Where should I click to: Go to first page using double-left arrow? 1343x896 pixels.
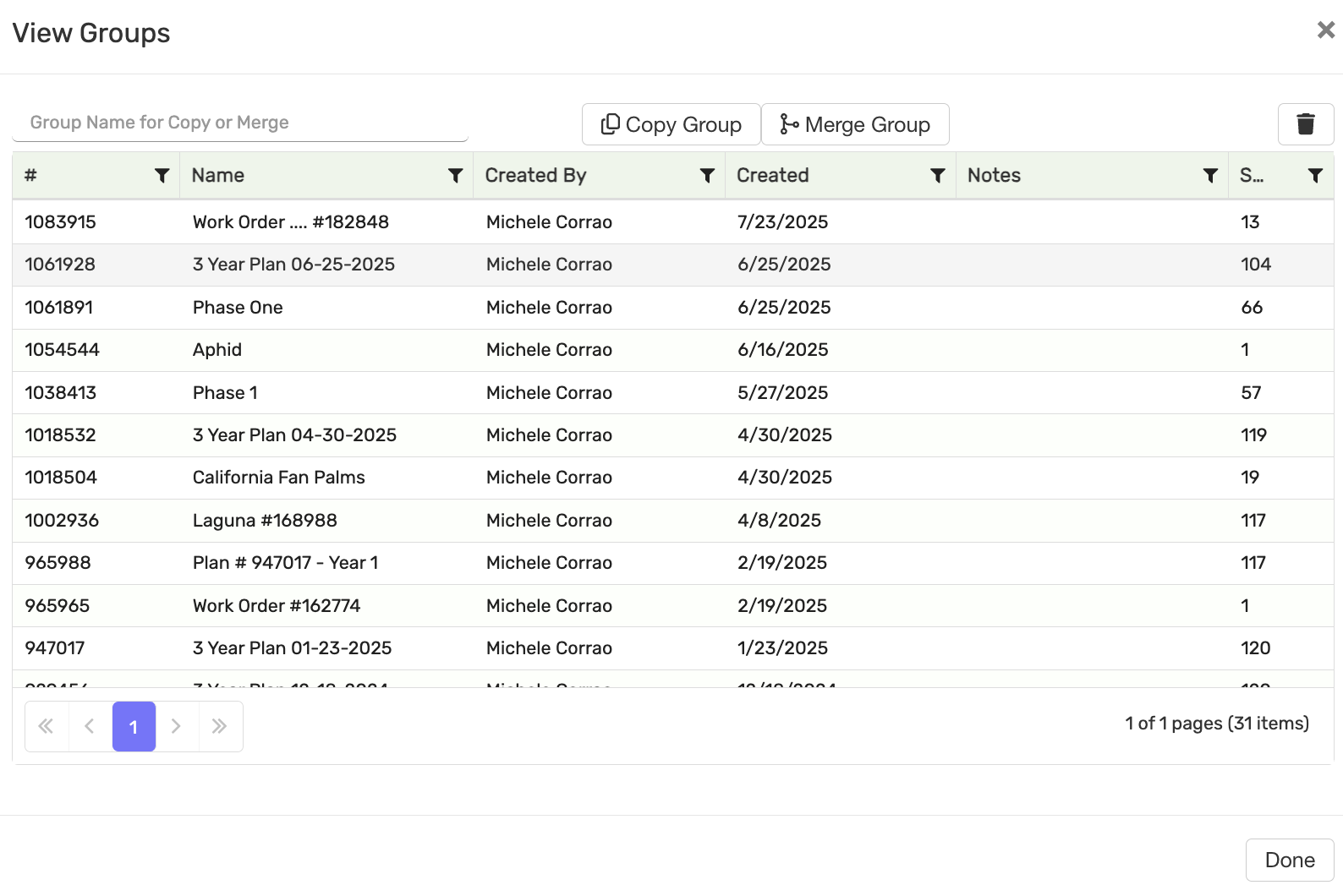tap(47, 726)
